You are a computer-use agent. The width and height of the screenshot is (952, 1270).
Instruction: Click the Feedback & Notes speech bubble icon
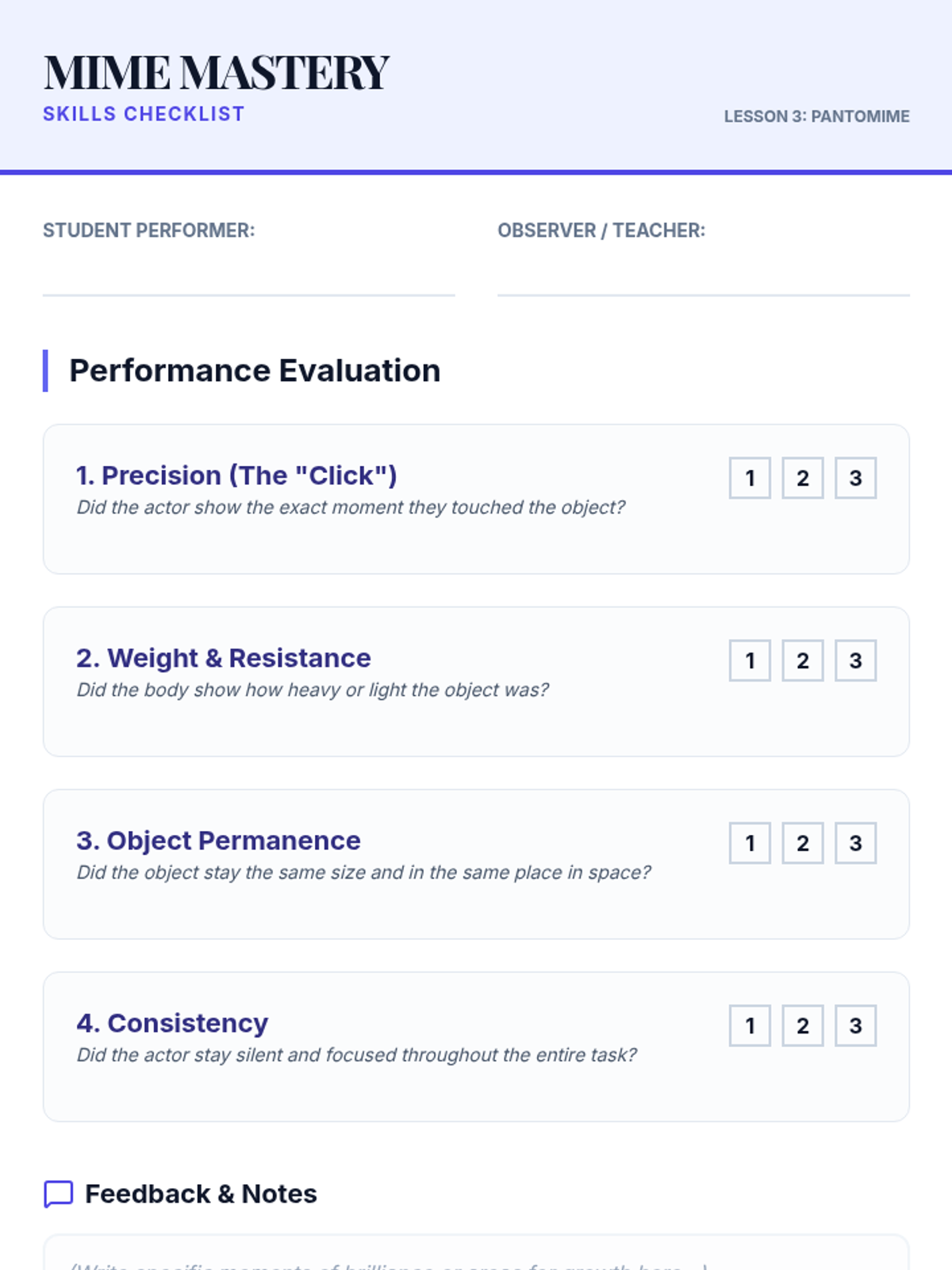[59, 1194]
